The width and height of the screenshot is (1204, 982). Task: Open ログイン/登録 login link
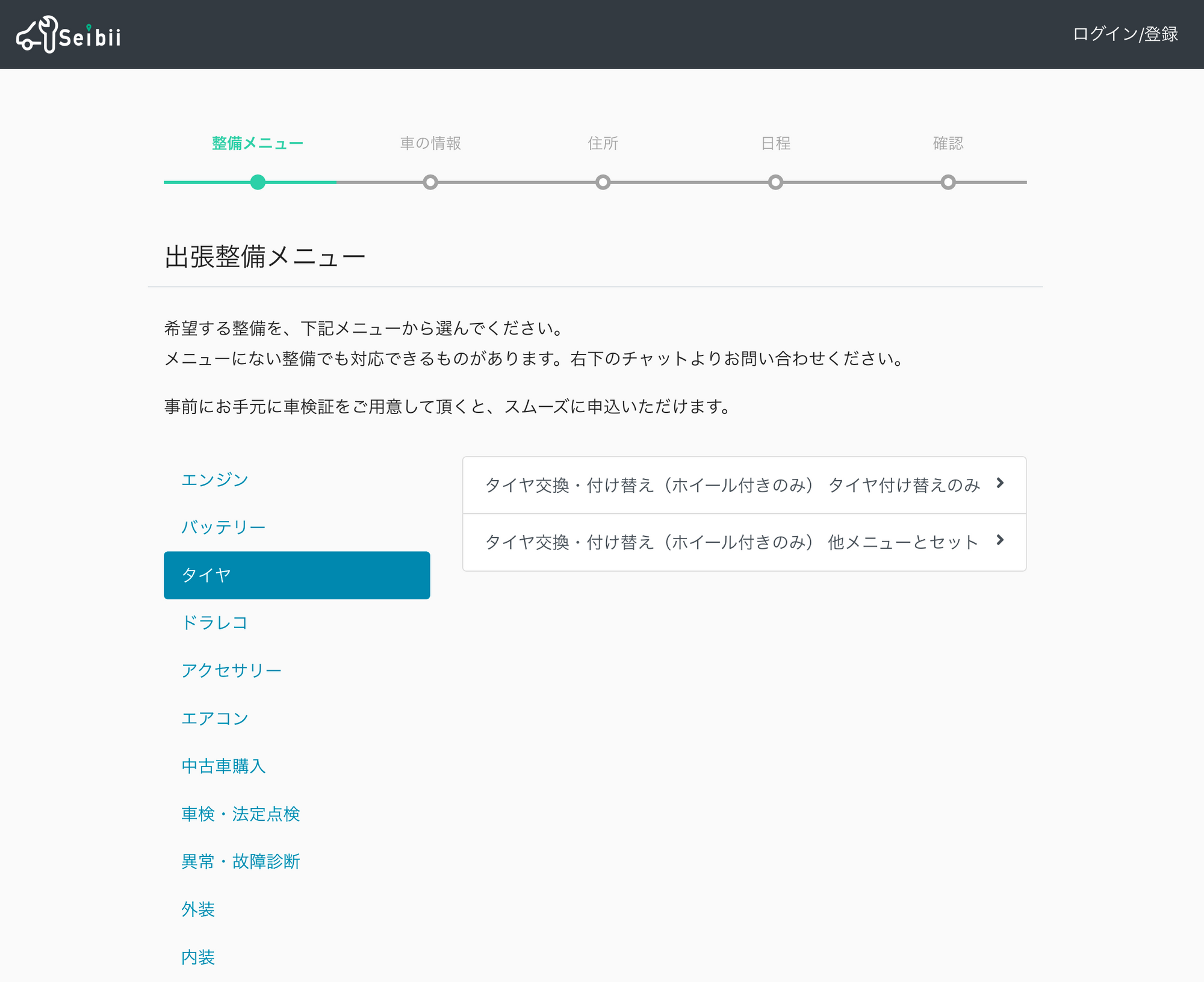1125,34
